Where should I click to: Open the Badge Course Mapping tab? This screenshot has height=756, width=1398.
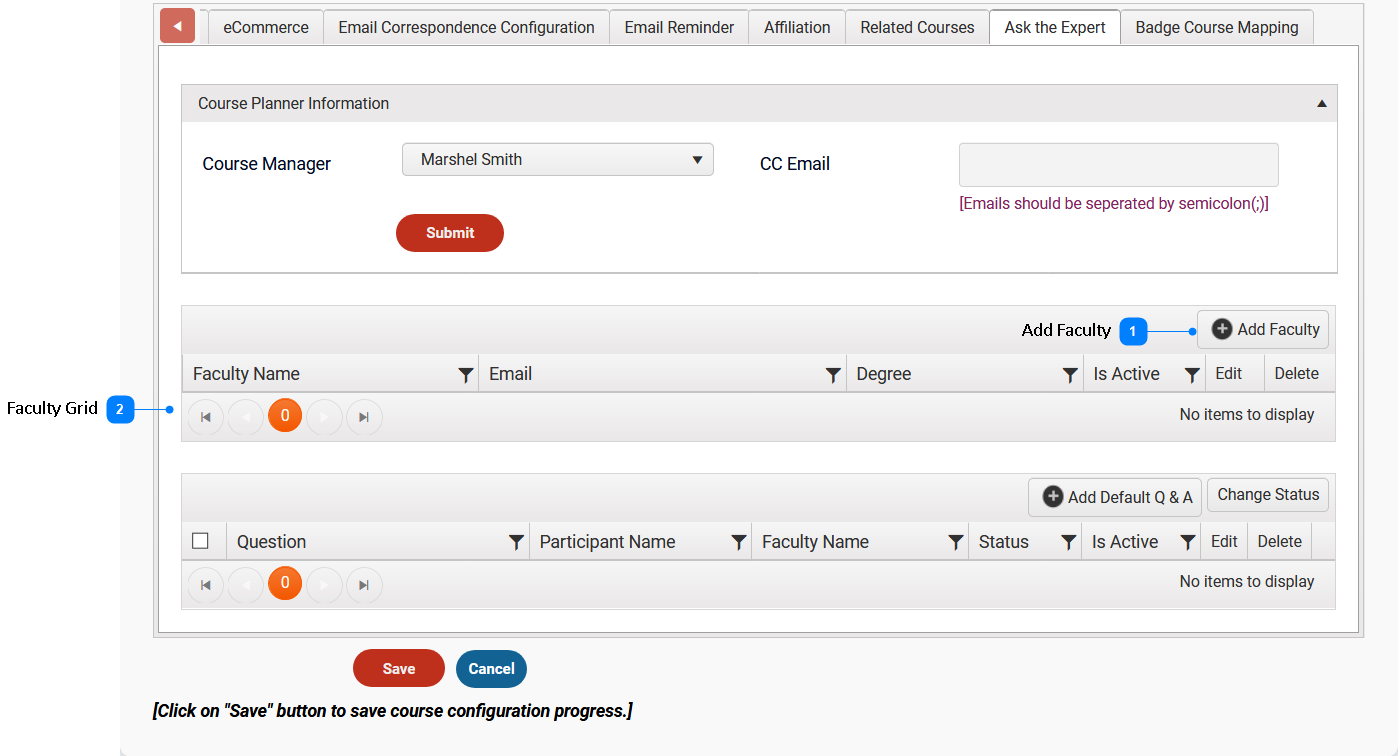[1216, 27]
